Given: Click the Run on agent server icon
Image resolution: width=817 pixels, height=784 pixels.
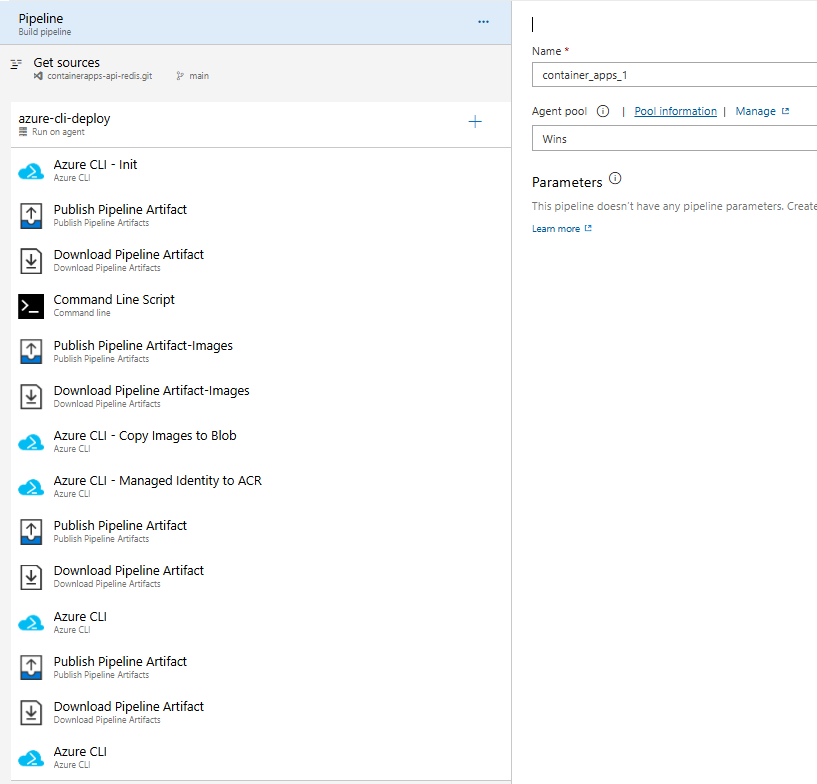Looking at the screenshot, I should [23, 132].
